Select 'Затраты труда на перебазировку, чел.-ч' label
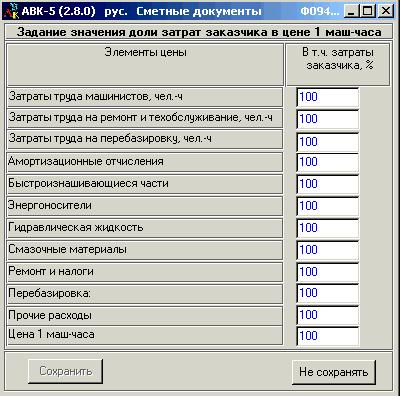This screenshot has width=400, height=396. [145, 139]
